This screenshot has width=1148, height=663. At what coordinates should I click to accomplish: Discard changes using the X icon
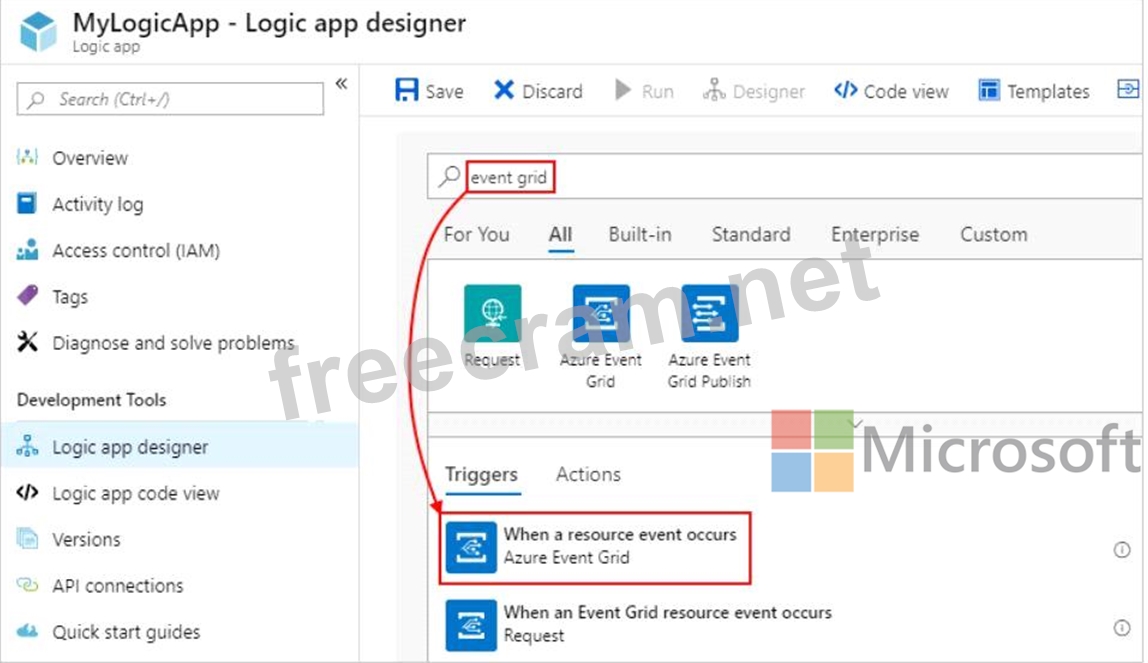tap(504, 91)
